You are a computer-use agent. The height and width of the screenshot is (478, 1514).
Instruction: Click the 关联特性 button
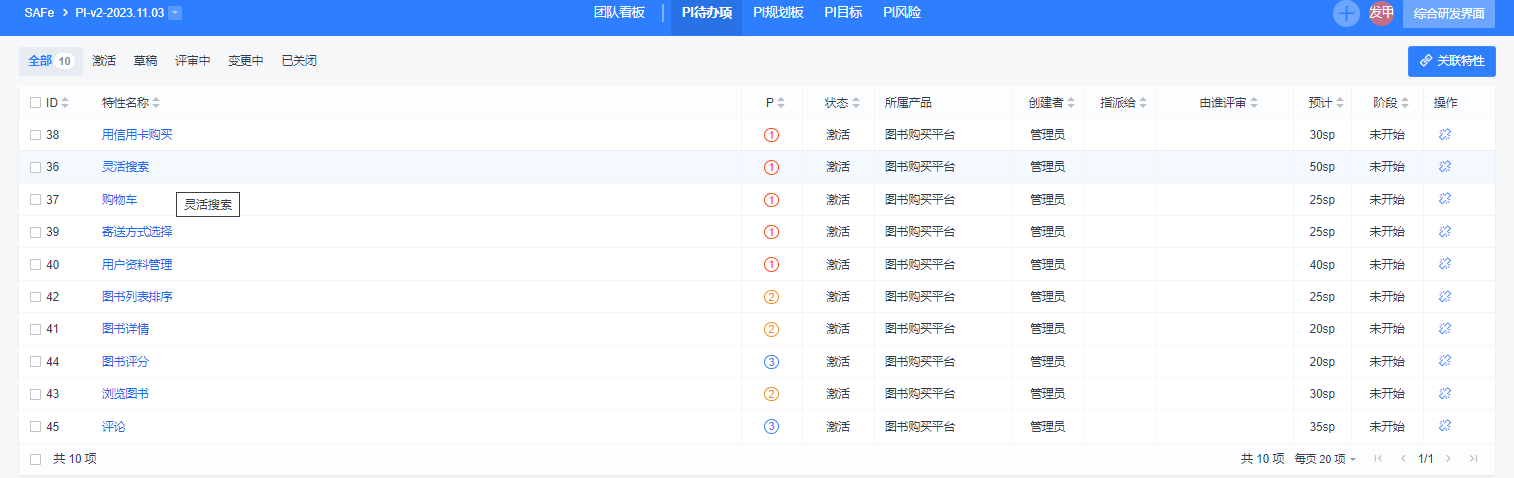(1452, 61)
